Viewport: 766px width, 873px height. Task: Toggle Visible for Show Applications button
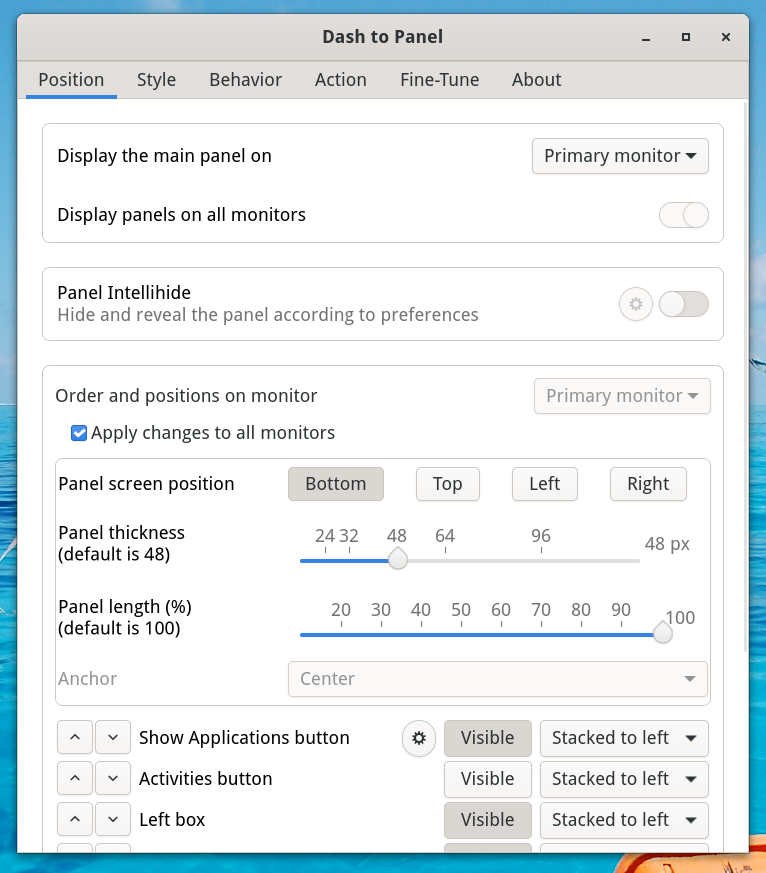pos(488,738)
